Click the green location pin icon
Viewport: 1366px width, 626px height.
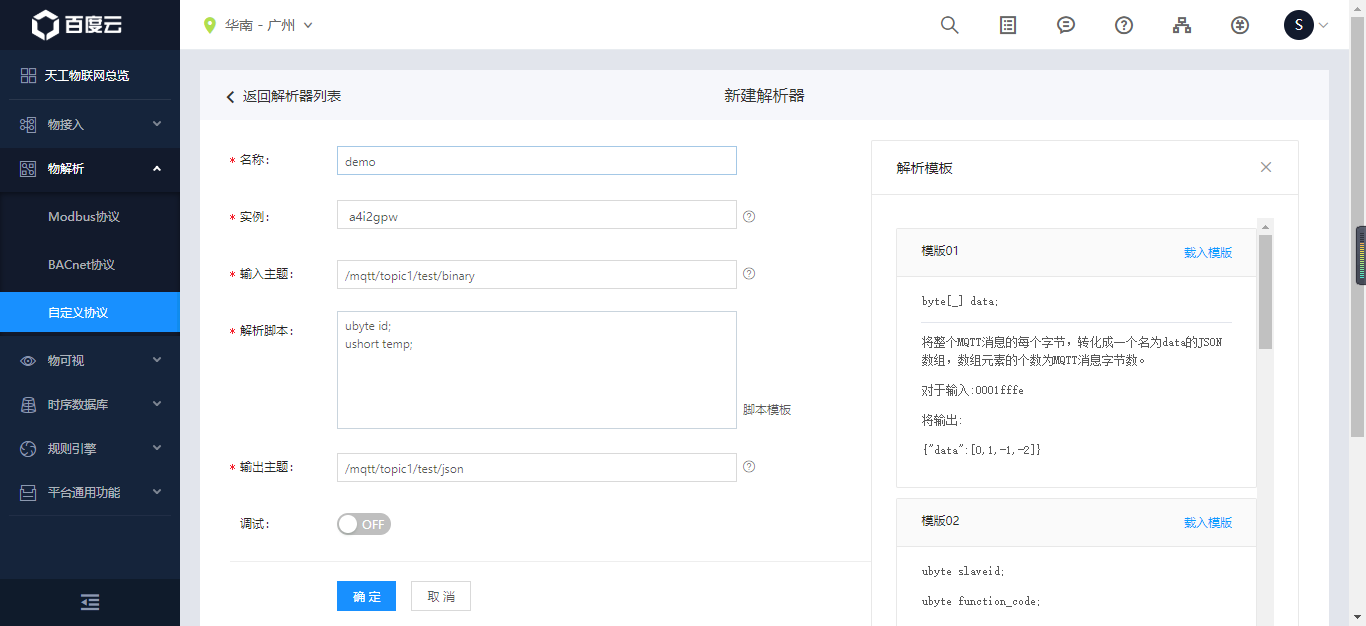(209, 25)
